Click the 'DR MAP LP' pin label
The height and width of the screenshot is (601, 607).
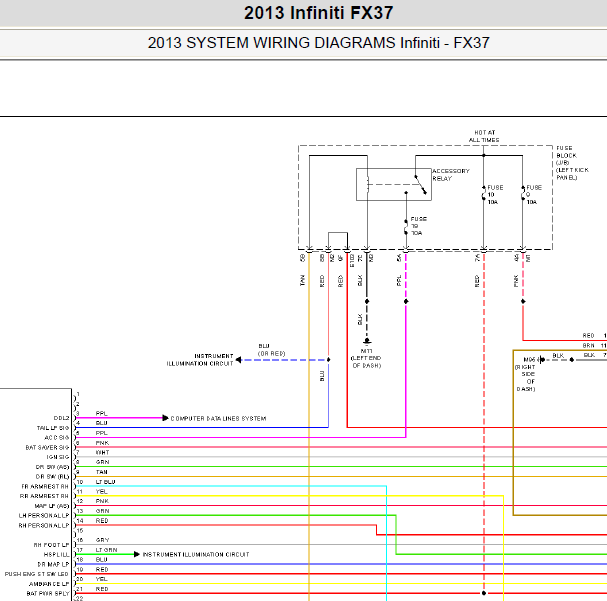[x=53, y=565]
